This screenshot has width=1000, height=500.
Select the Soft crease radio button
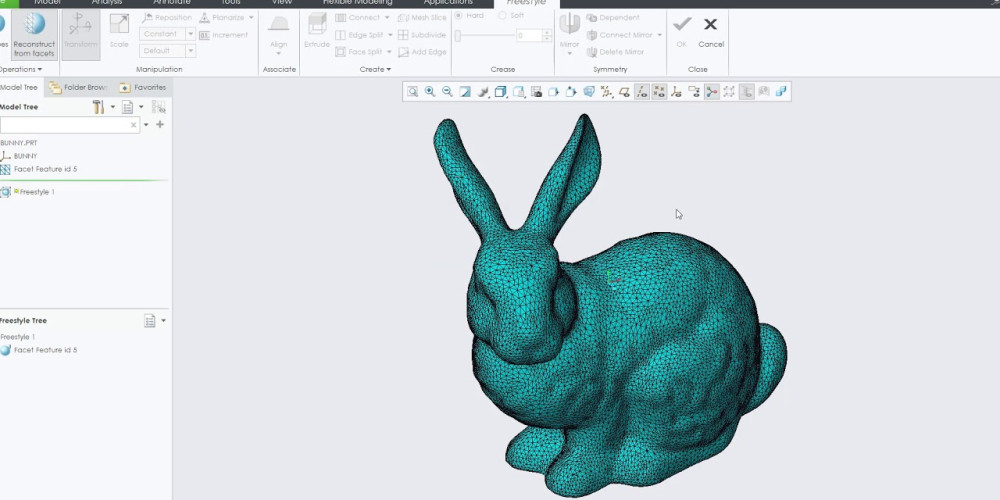(x=502, y=15)
